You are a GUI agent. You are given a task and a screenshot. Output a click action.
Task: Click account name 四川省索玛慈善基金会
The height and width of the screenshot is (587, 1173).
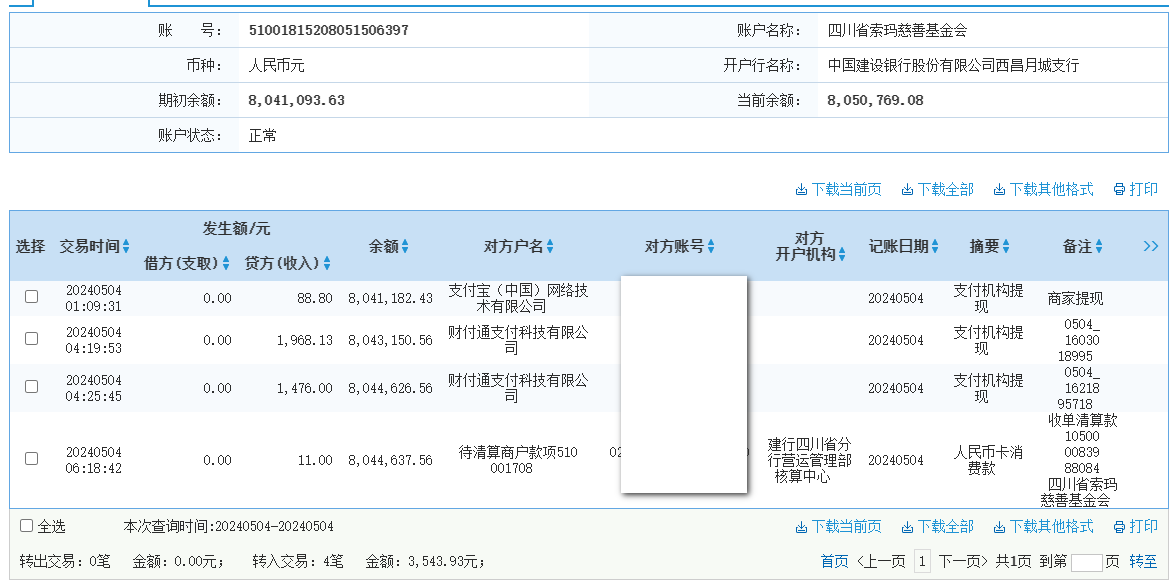[x=897, y=31]
